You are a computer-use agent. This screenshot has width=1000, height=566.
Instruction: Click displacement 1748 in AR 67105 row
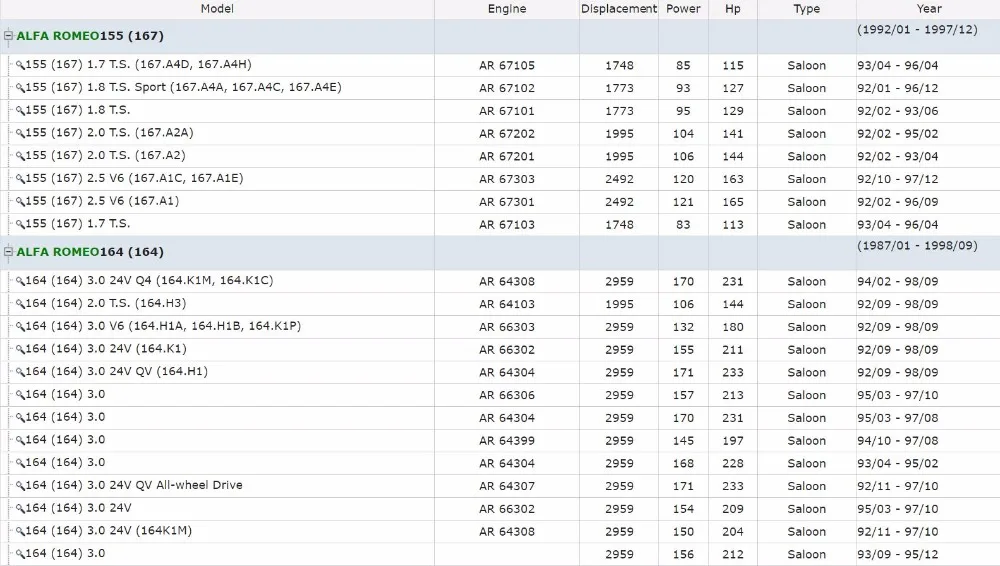(619, 65)
